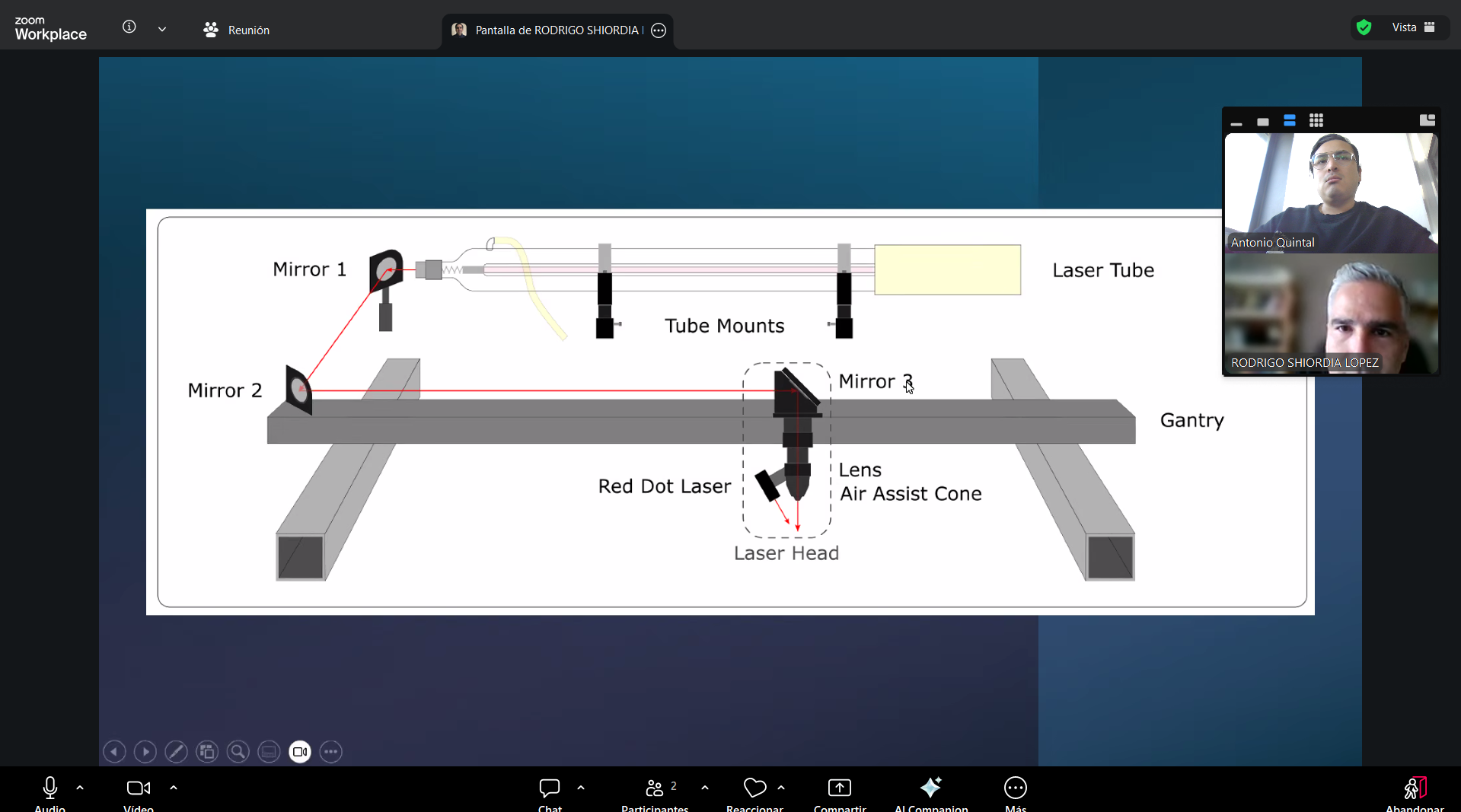Check the green encryption shield
Screen dimensions: 1461x812
1364,27
